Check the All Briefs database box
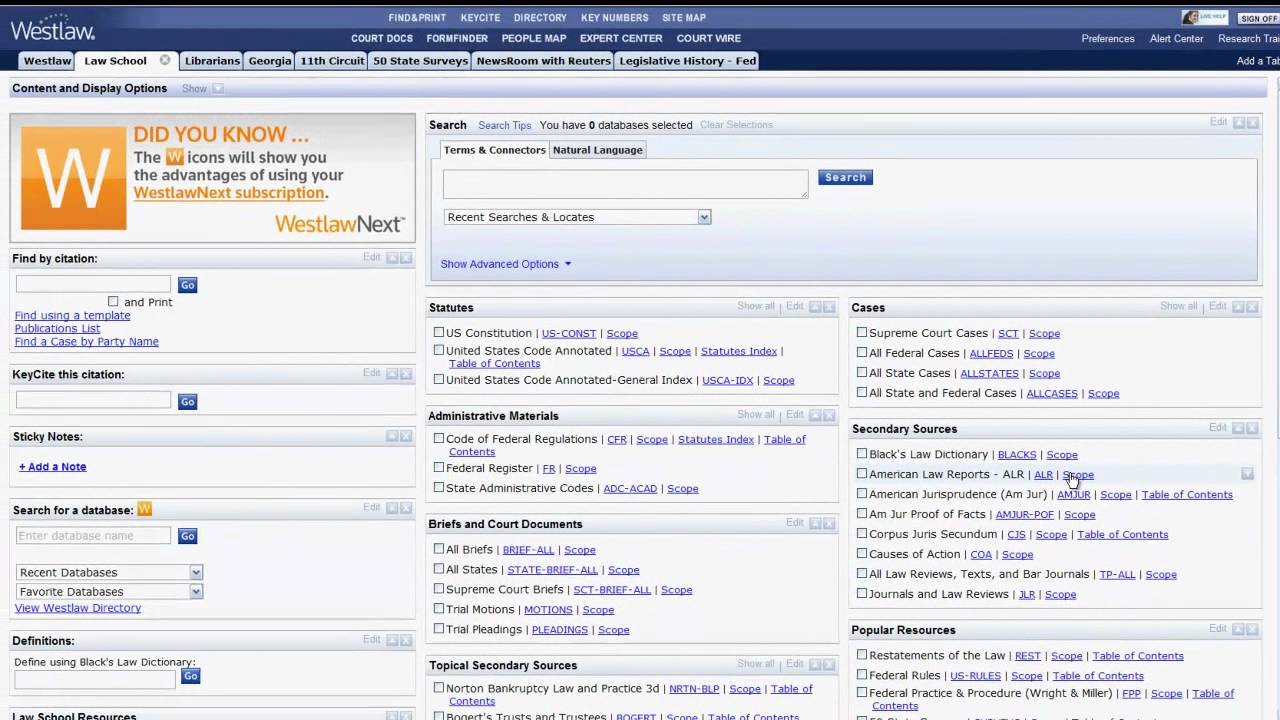1280x720 pixels. pos(439,549)
